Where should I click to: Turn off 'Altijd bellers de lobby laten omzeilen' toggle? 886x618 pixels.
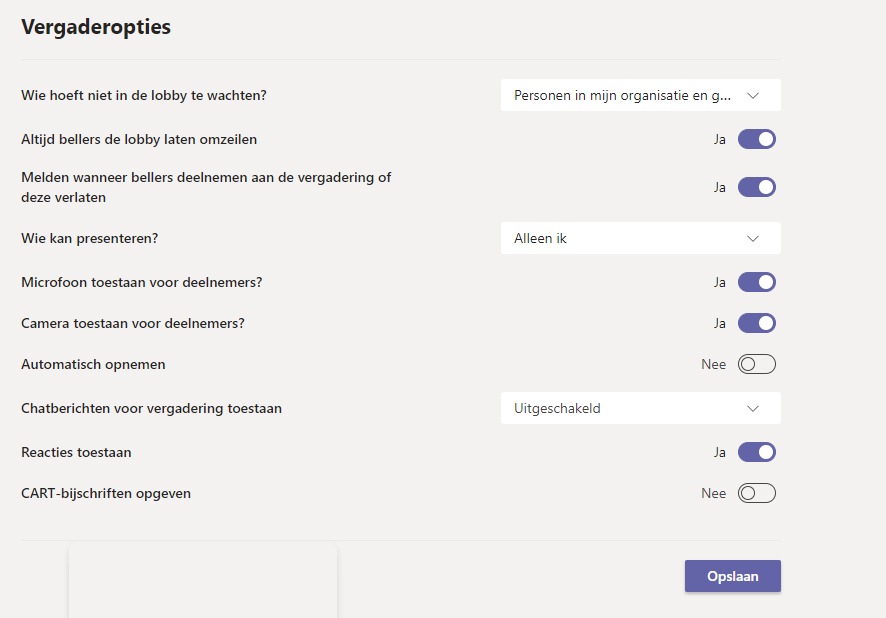pyautogui.click(x=756, y=139)
